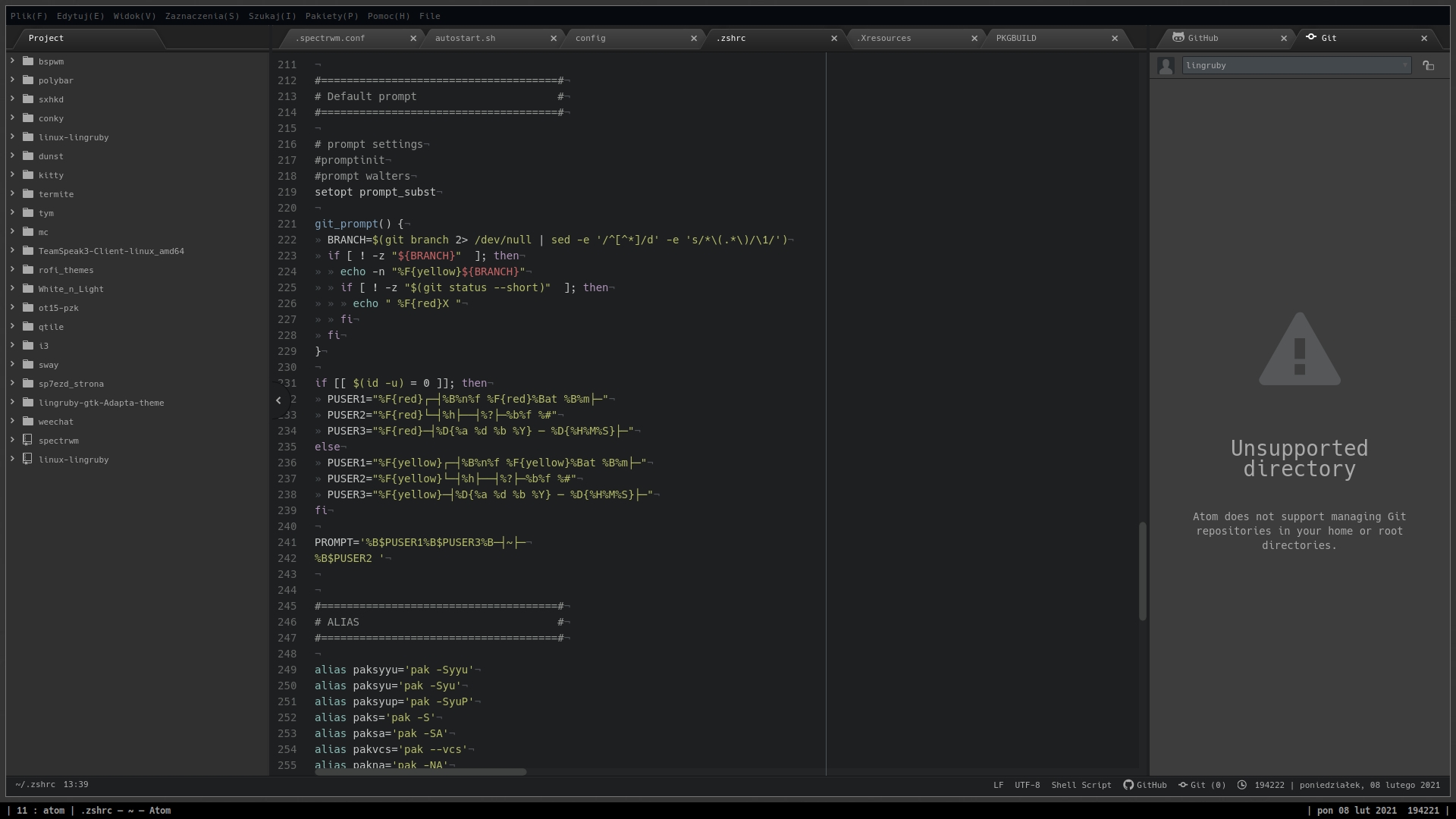The image size is (1456, 819).
Task: Click the Git commit icon in status bar
Action: [1183, 785]
